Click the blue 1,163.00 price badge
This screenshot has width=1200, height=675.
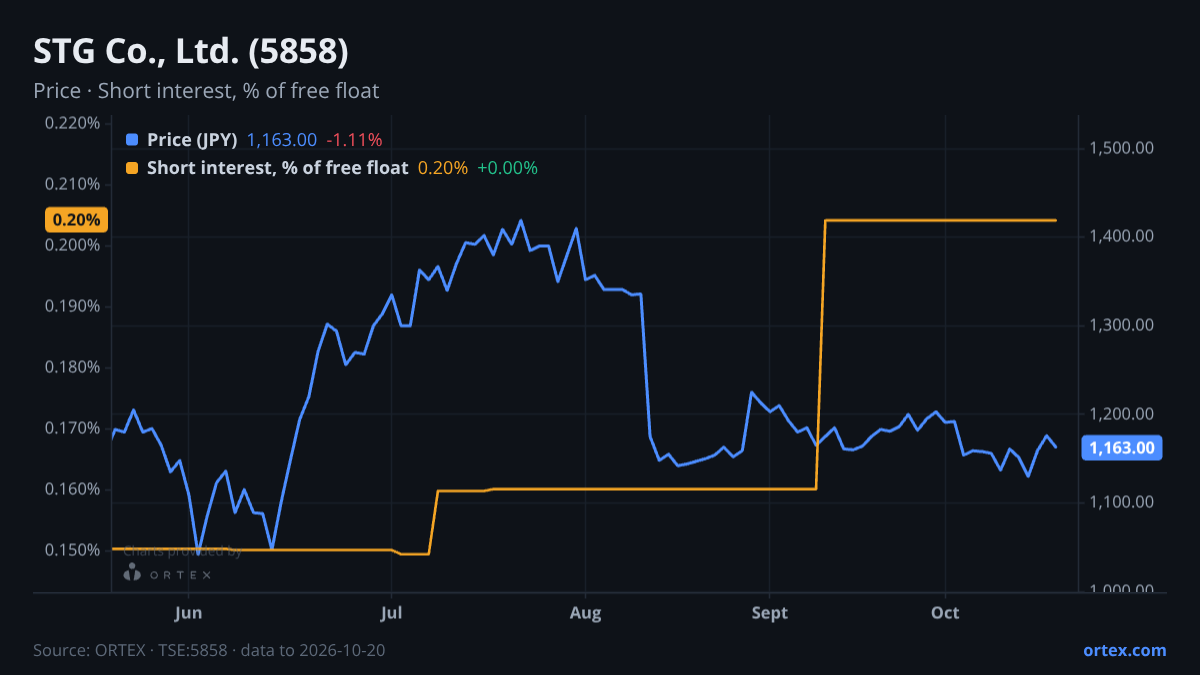(1122, 448)
